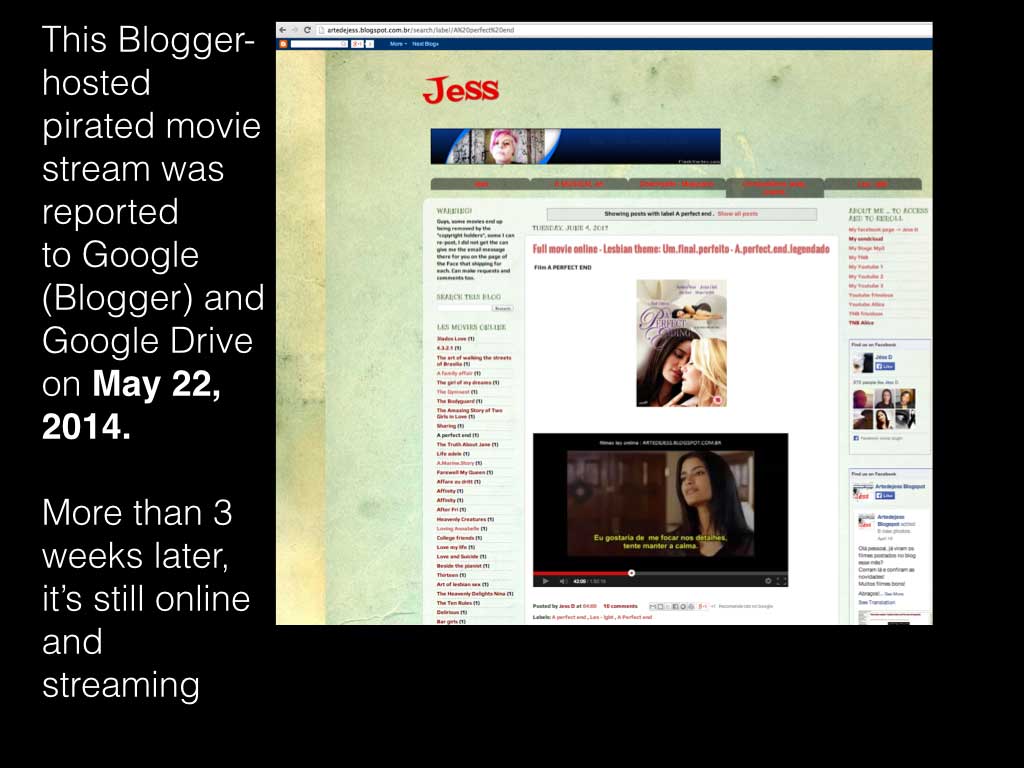Play the embedded video with the play button

coord(545,581)
